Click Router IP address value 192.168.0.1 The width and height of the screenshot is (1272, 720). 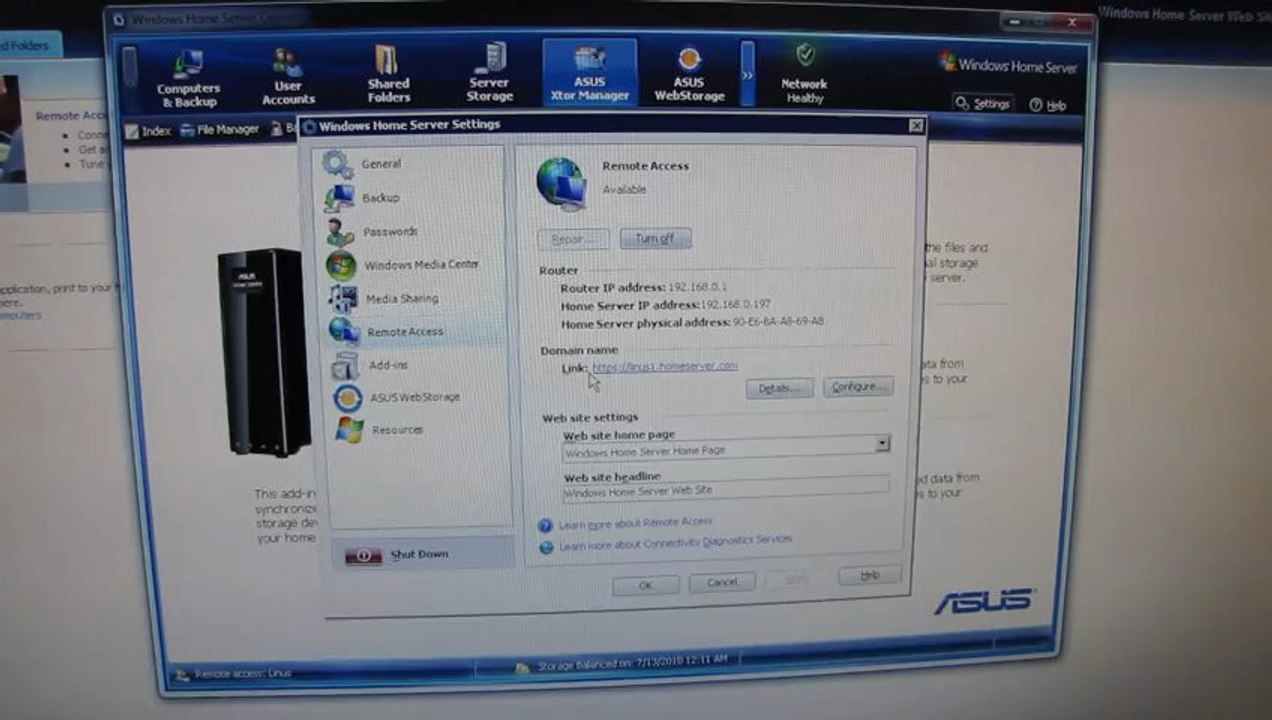coord(697,287)
